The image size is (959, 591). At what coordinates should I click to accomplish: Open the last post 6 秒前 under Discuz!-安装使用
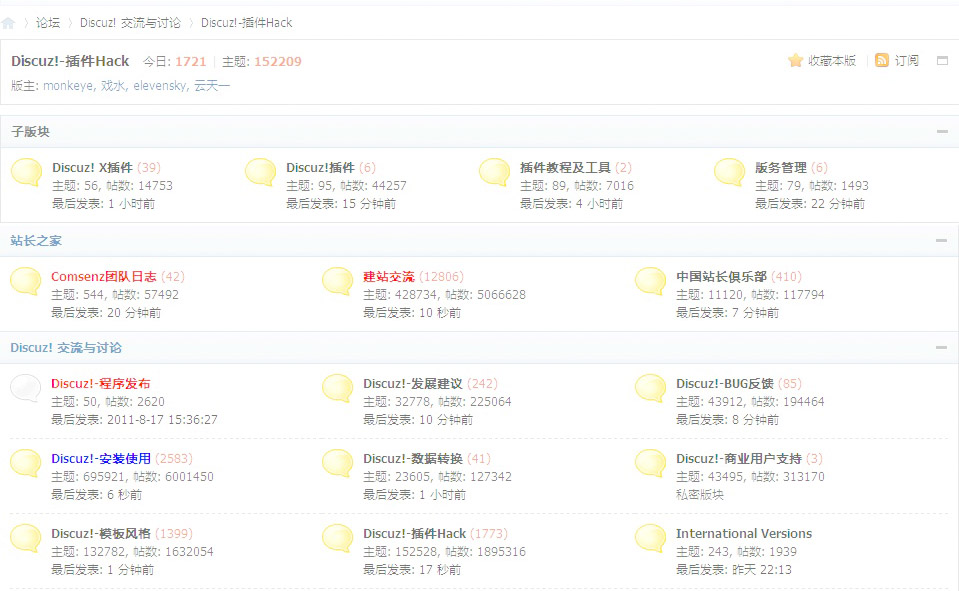[x=125, y=495]
